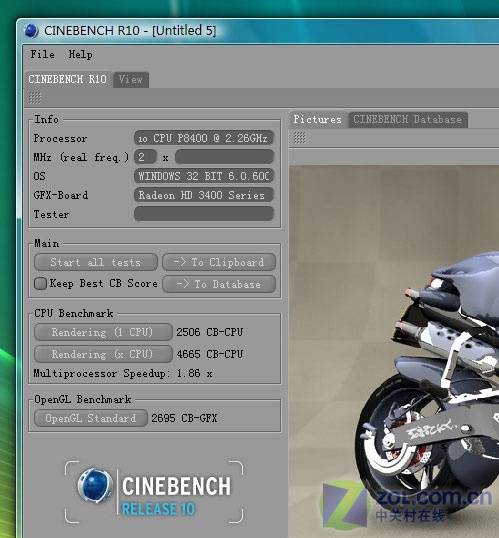Switch to the CINEBENCH R10 tab

tap(68, 79)
